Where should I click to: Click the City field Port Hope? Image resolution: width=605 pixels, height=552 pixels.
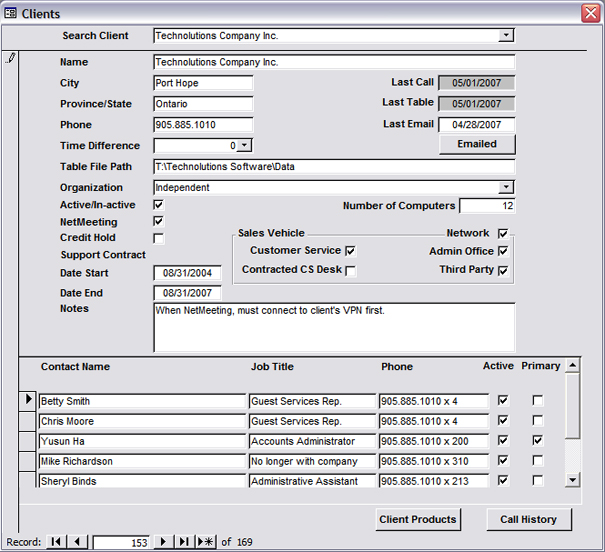coord(203,83)
